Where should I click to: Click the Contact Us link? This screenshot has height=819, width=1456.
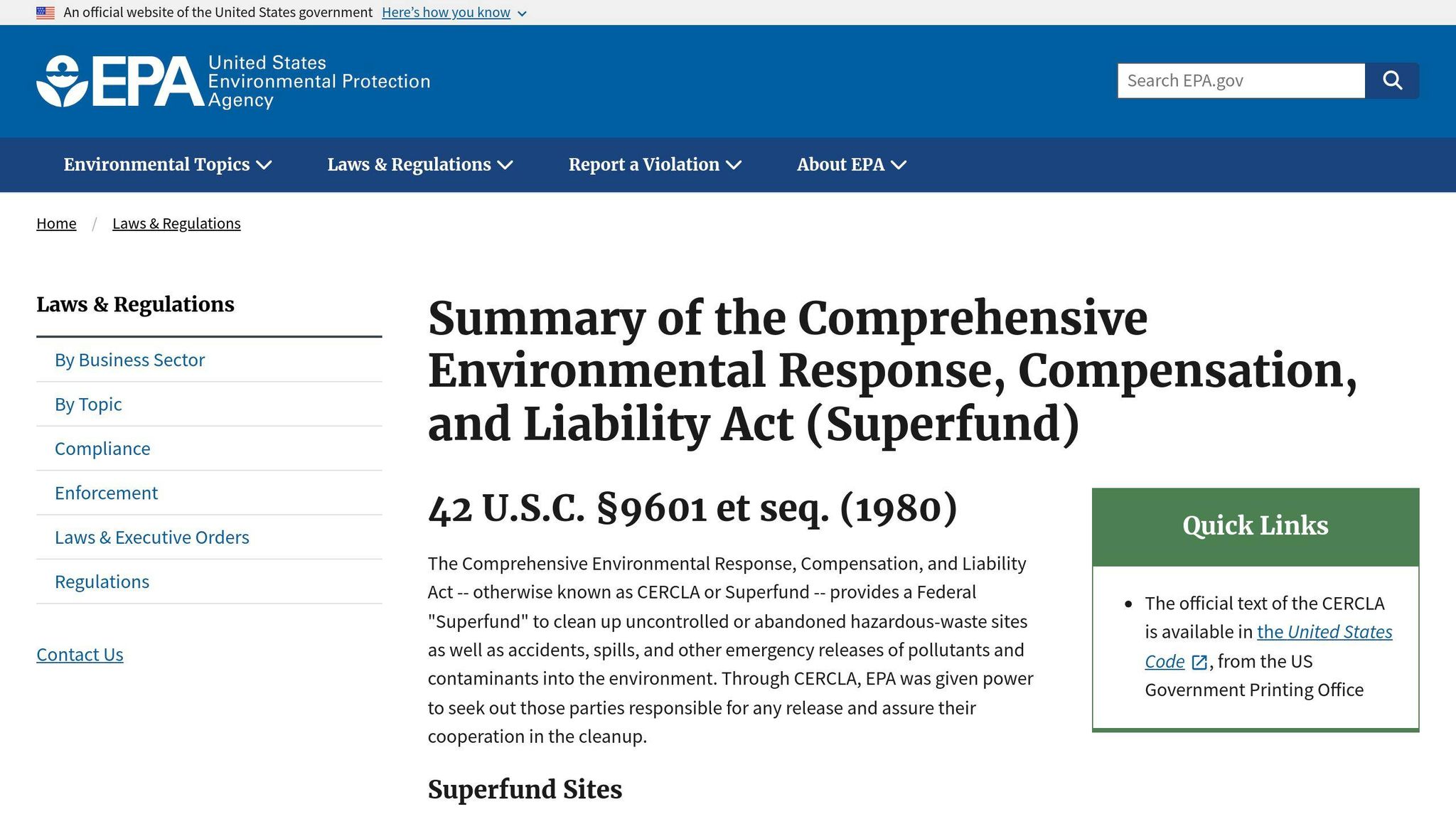[80, 655]
